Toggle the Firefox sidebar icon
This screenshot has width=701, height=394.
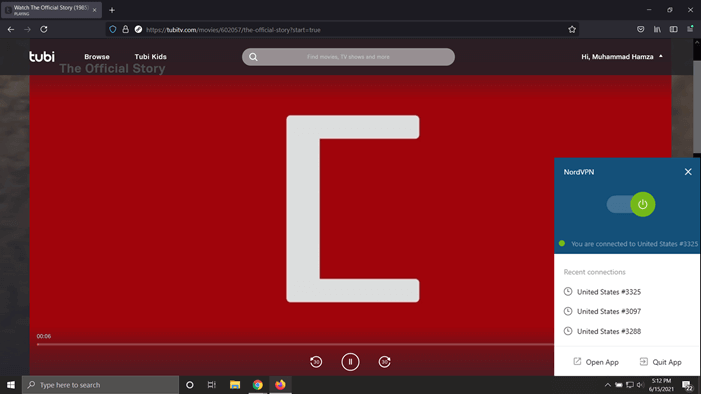pyautogui.click(x=673, y=30)
